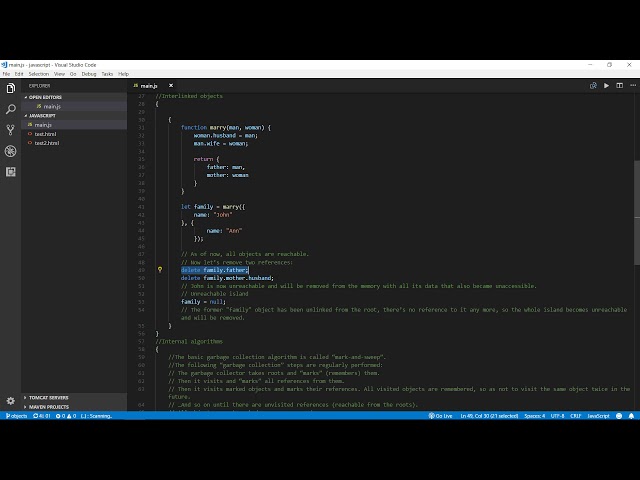Click the '//Interlinked objects' comment
This screenshot has height=480, width=640.
click(x=189, y=96)
